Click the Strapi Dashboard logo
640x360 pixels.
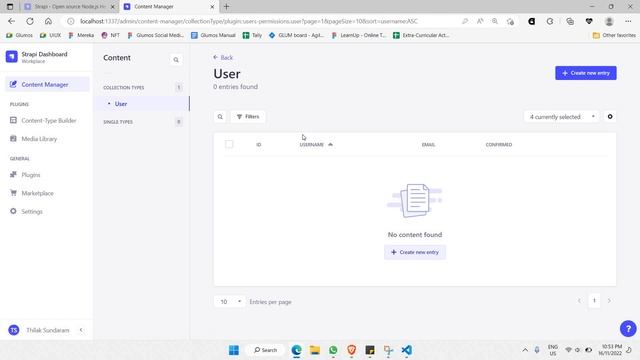click(x=11, y=57)
